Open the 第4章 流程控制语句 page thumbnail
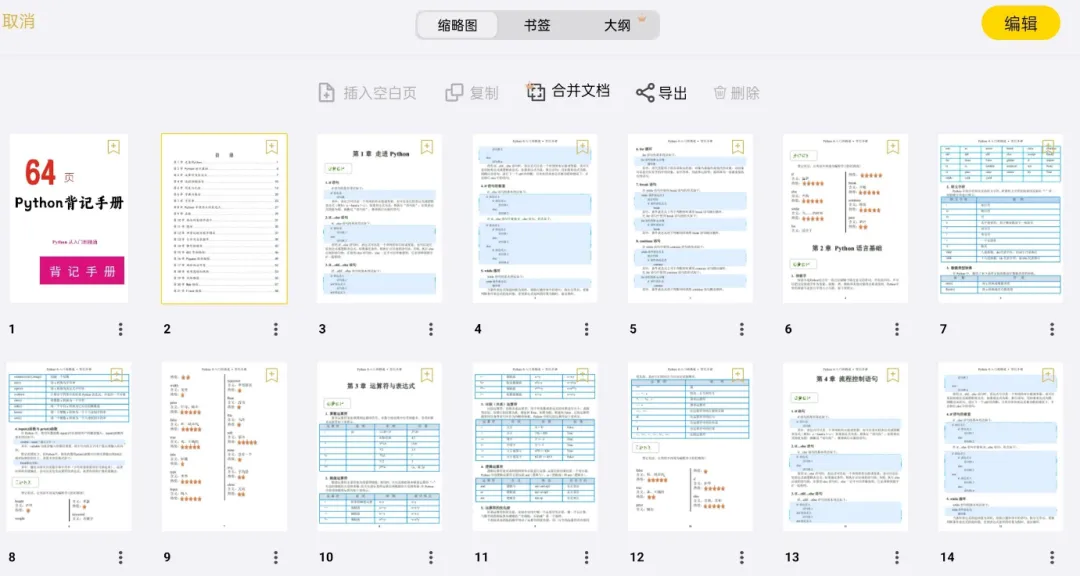 [845, 446]
